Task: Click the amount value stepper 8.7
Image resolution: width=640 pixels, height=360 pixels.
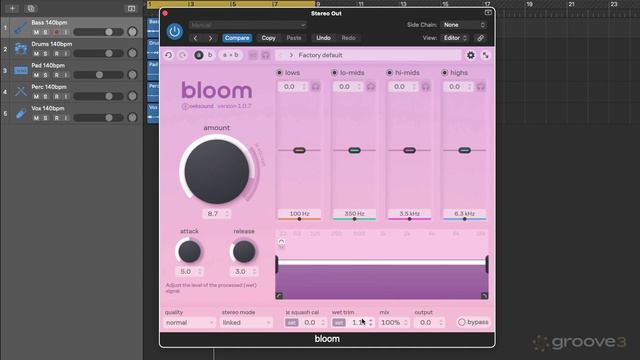Action: [x=217, y=213]
